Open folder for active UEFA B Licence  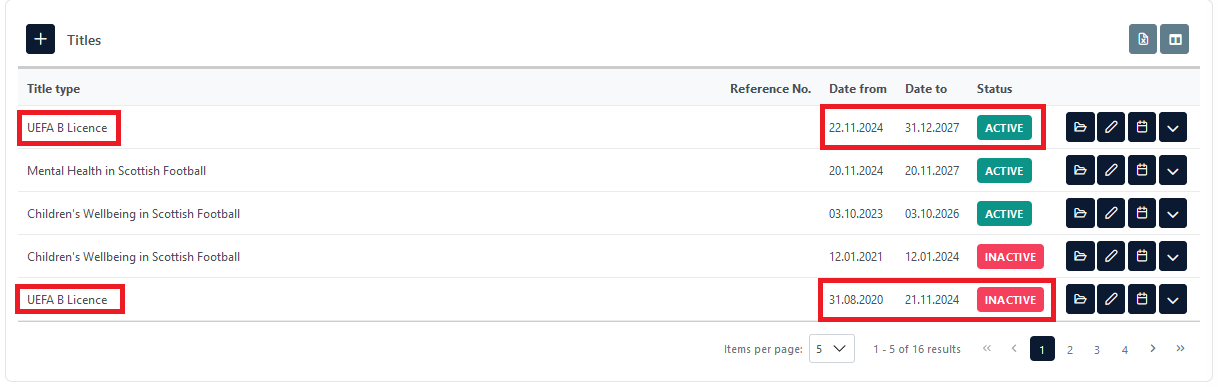click(1080, 128)
